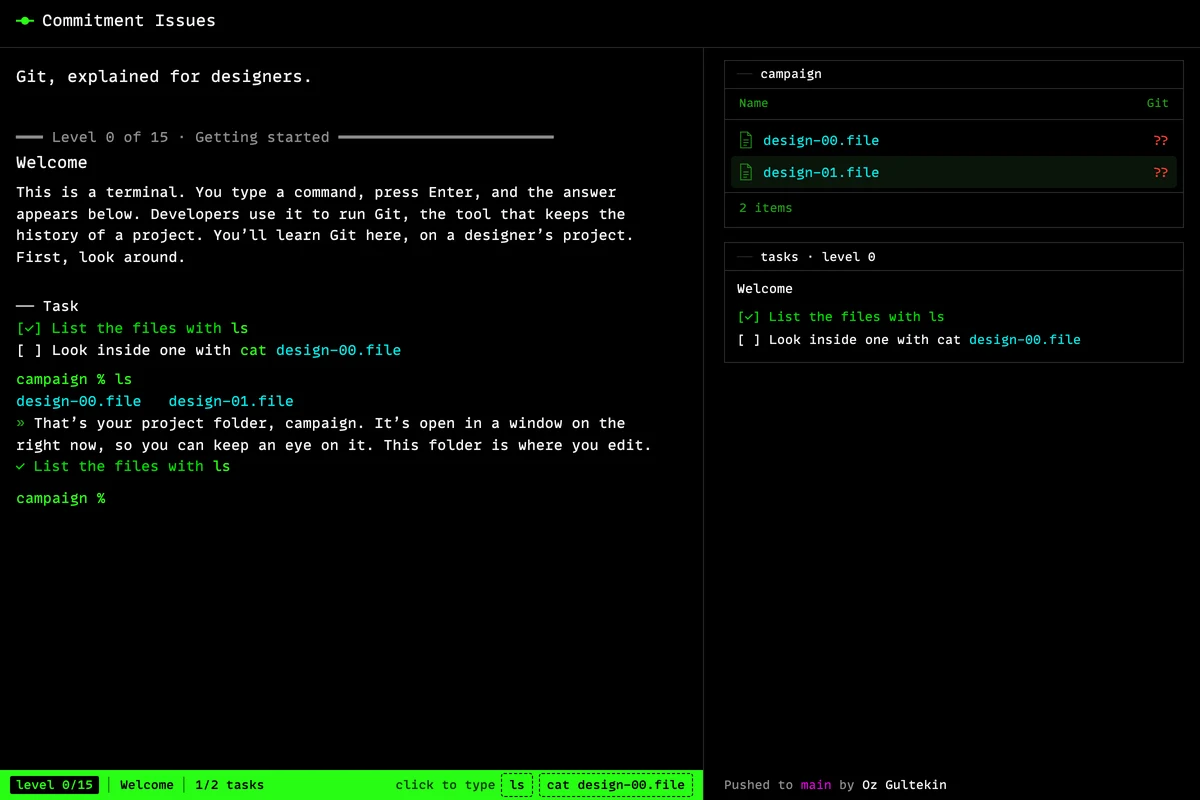
Task: Click the design-01.file name in ls output
Action: (x=231, y=401)
